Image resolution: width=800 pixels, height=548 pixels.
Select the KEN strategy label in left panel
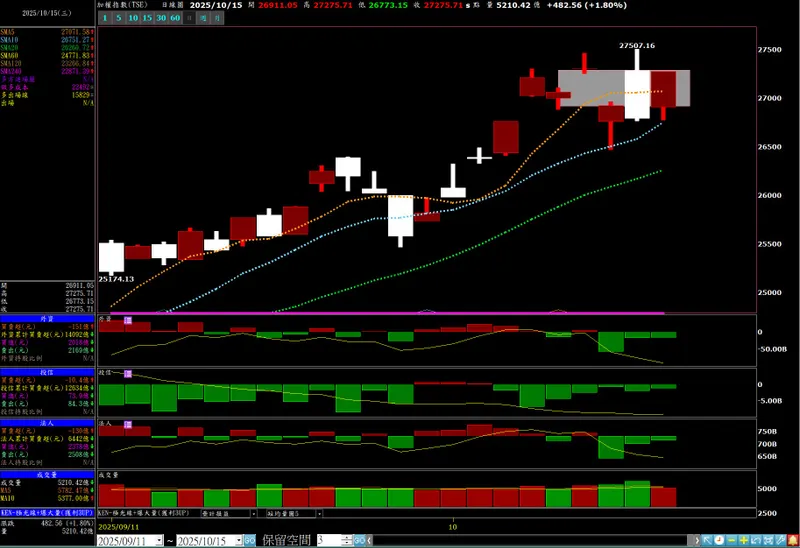[x=47, y=512]
